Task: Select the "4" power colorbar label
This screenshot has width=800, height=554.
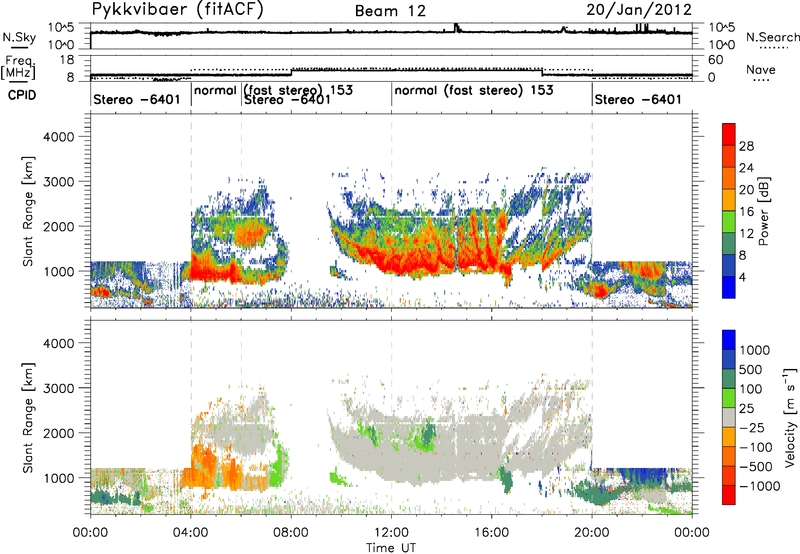Action: (x=743, y=278)
